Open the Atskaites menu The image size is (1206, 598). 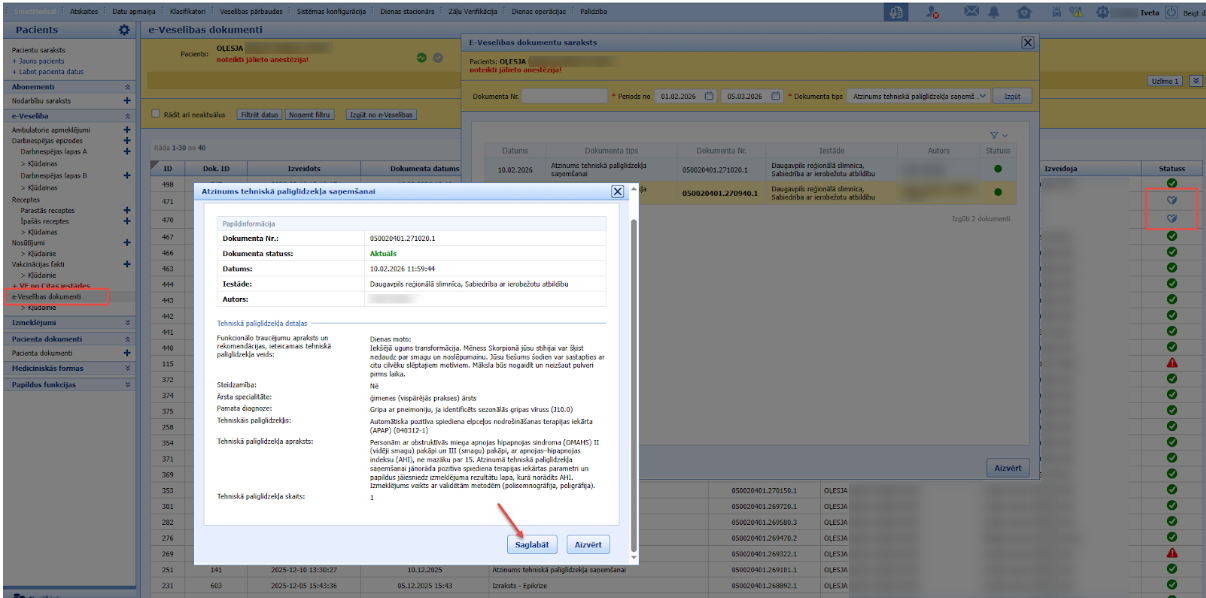click(84, 10)
